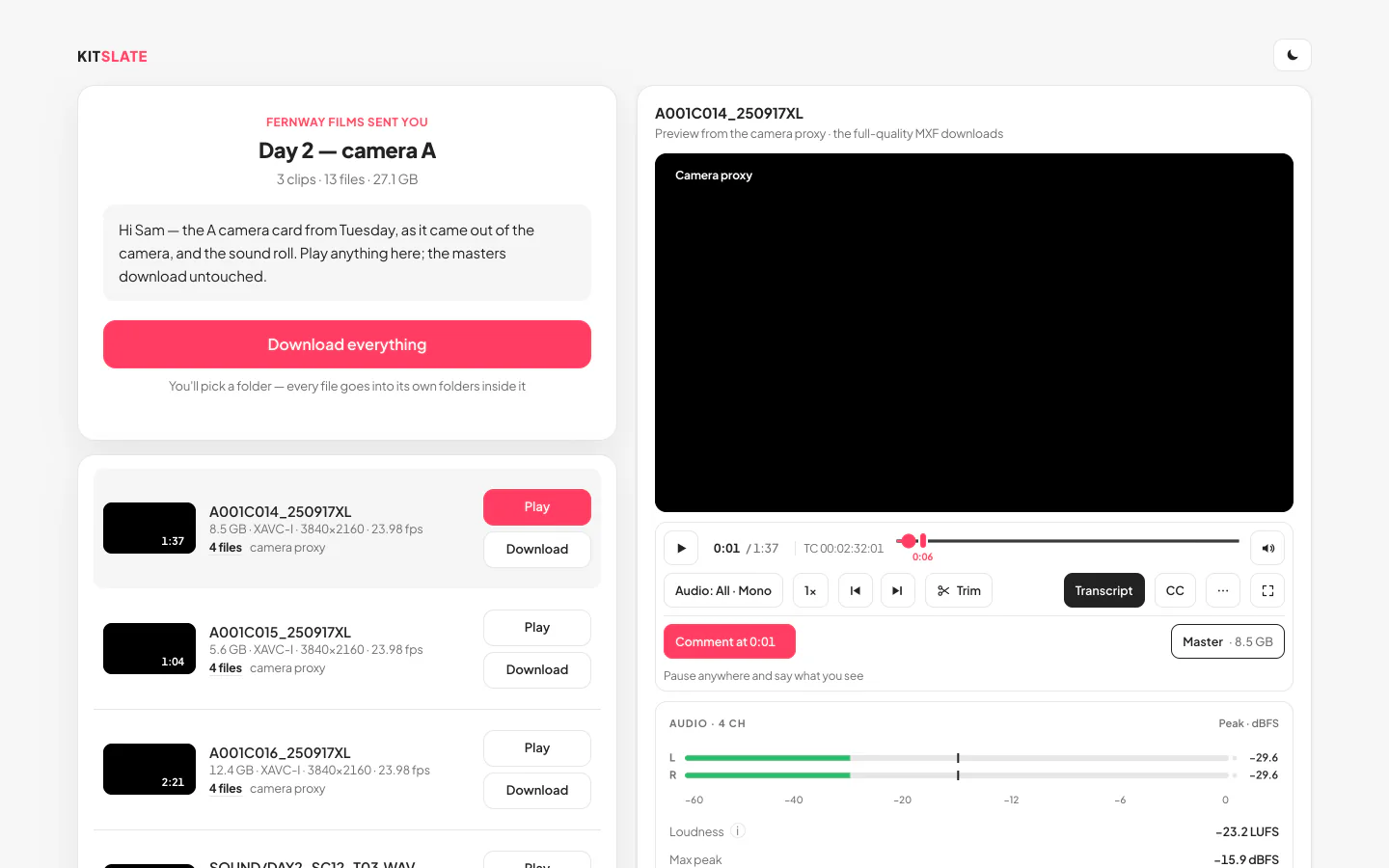Click the Day 2 — camera A heading
Viewport: 1389px width, 868px height.
pos(347,150)
